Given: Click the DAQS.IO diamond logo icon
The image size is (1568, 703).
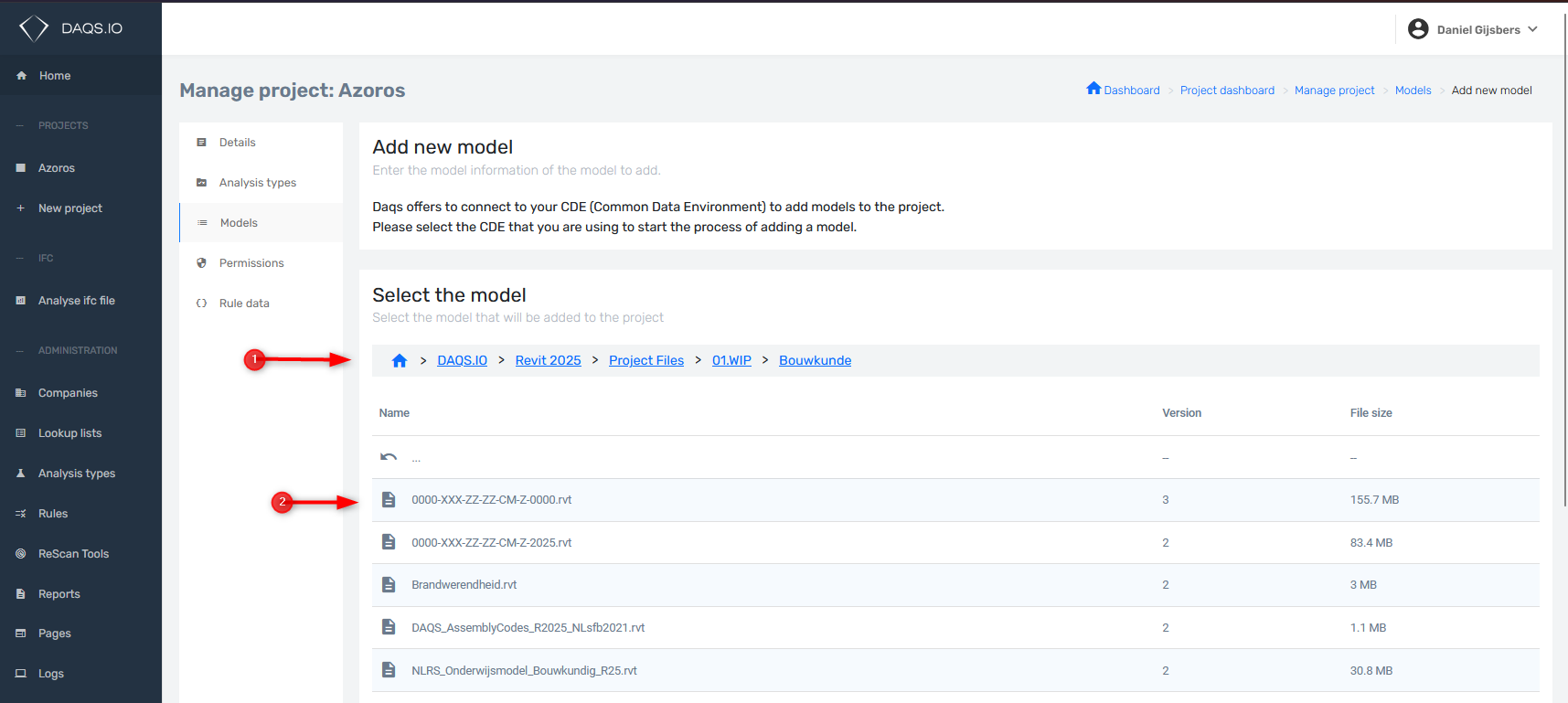Looking at the screenshot, I should pyautogui.click(x=34, y=28).
